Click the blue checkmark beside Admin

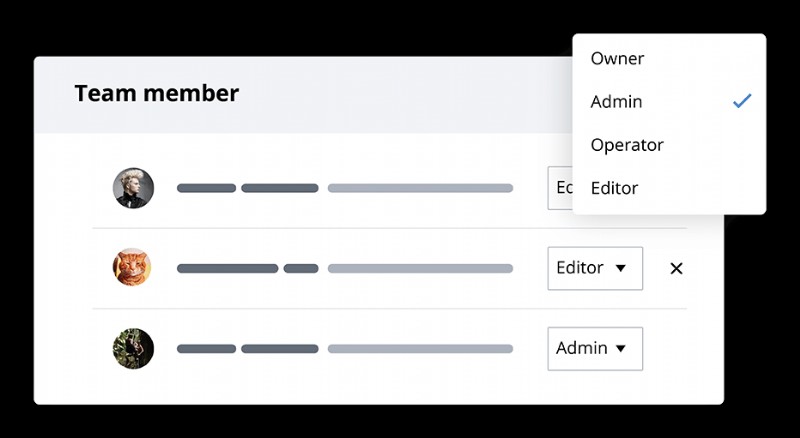pyautogui.click(x=741, y=101)
